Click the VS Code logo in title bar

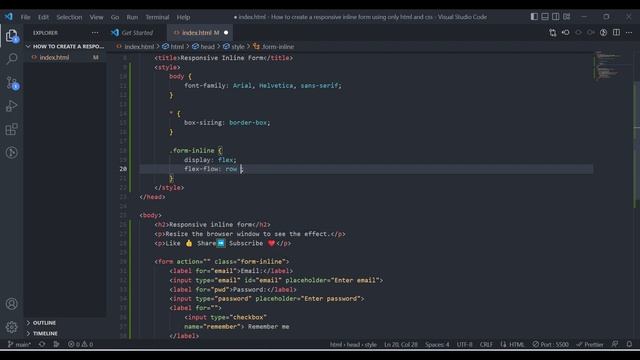(9, 17)
